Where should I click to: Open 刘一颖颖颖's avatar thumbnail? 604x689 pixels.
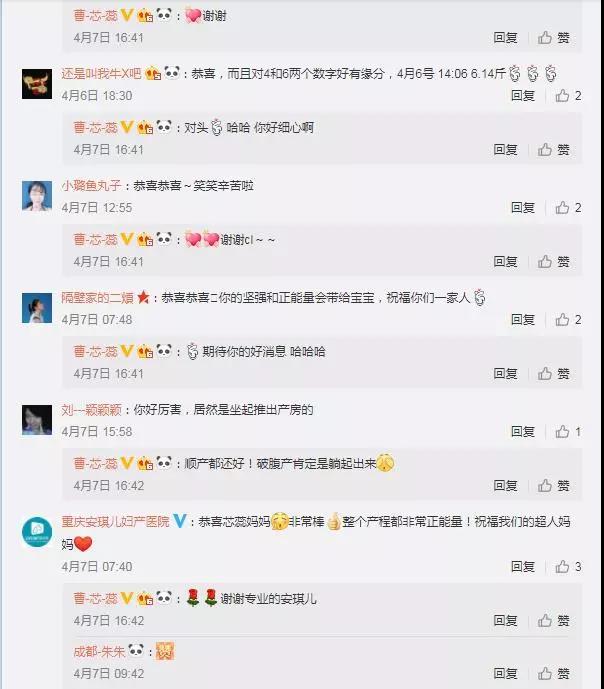pyautogui.click(x=37, y=420)
